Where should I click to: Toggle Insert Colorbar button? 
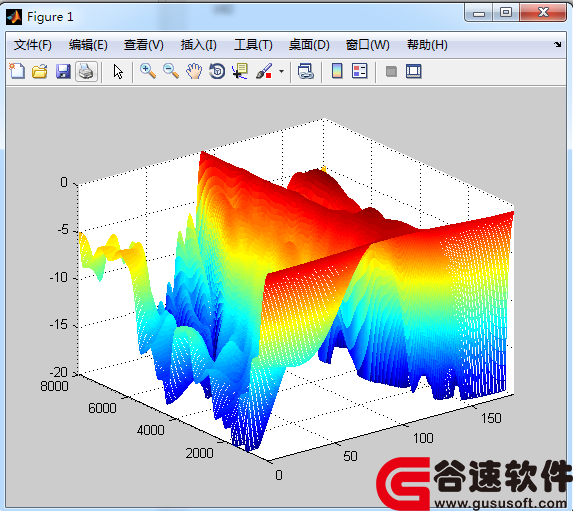pos(337,71)
